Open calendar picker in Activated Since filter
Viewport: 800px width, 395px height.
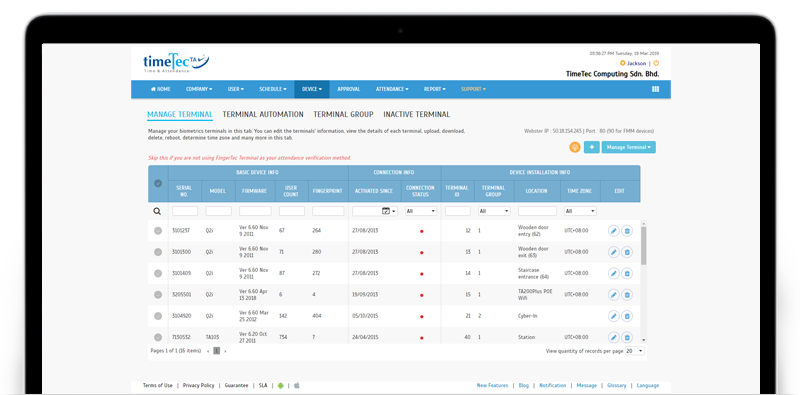click(x=386, y=211)
